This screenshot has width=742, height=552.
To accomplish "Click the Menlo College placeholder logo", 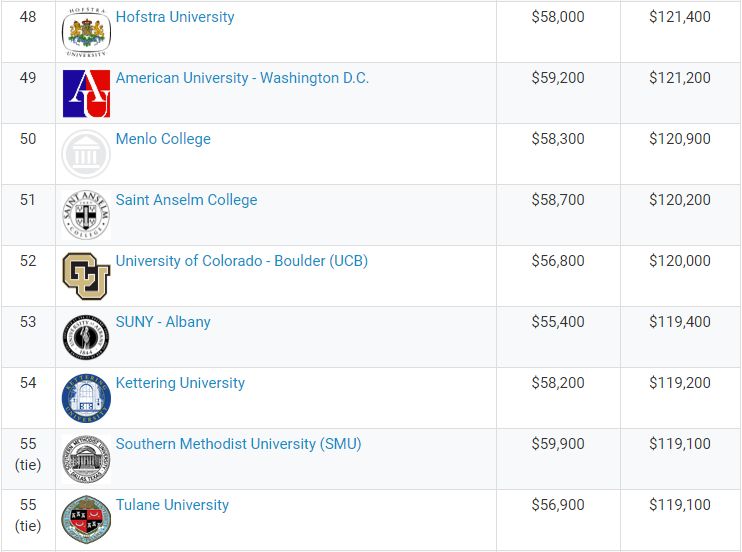I will pyautogui.click(x=86, y=154).
